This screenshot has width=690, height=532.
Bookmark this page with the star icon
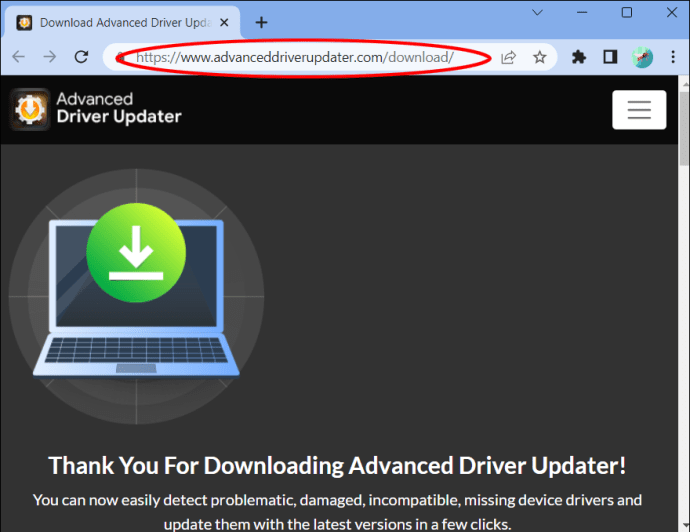coord(540,57)
